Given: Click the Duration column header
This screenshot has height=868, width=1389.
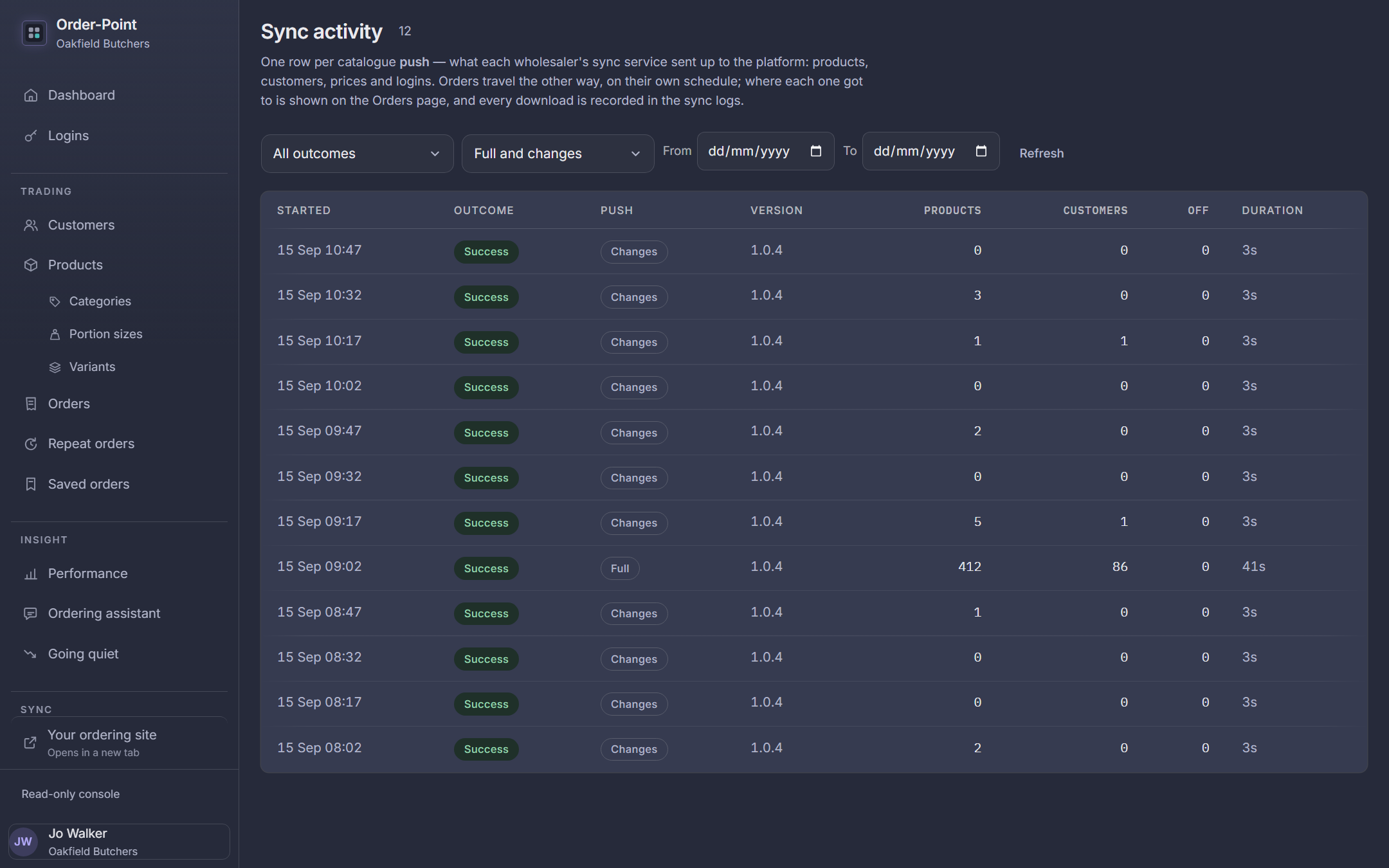Looking at the screenshot, I should tap(1272, 211).
